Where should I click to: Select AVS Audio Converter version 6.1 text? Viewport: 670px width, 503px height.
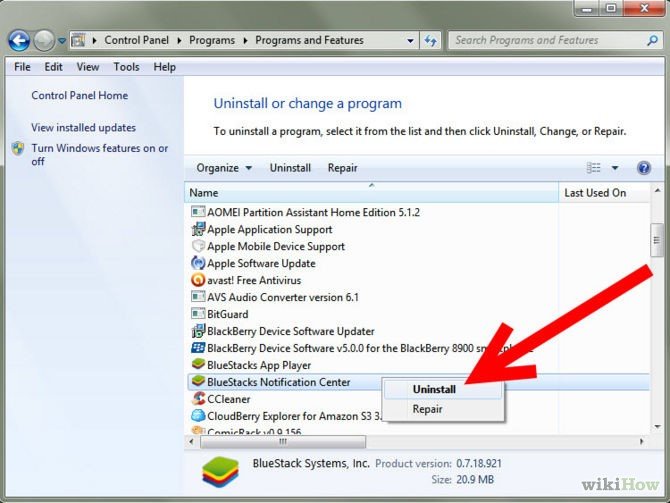point(283,297)
